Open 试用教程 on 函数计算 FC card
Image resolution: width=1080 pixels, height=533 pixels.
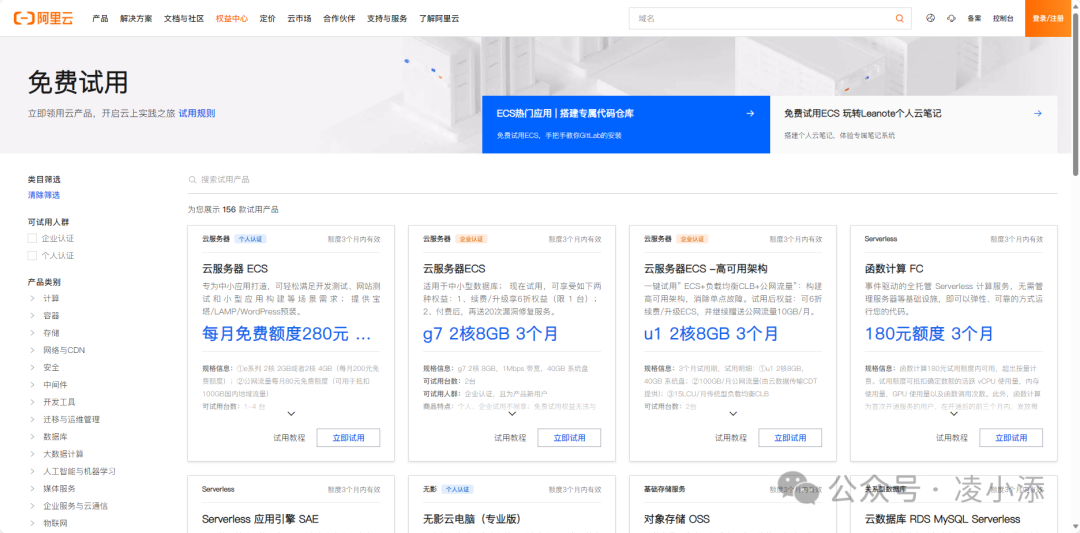click(952, 437)
